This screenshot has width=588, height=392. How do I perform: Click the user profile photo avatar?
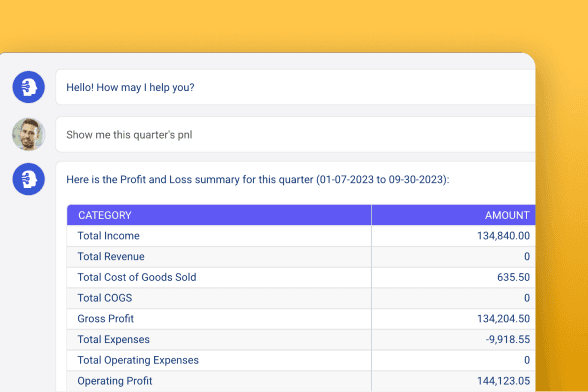click(28, 134)
